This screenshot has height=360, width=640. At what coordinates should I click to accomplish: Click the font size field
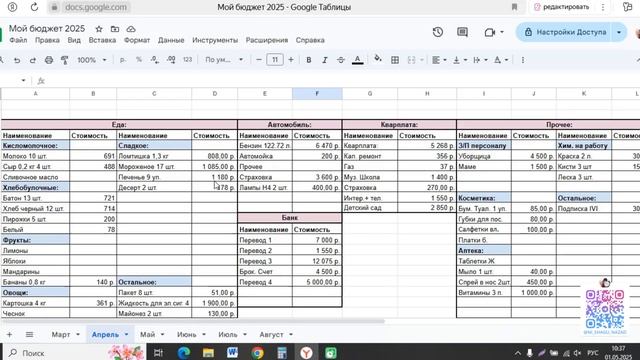[275, 60]
